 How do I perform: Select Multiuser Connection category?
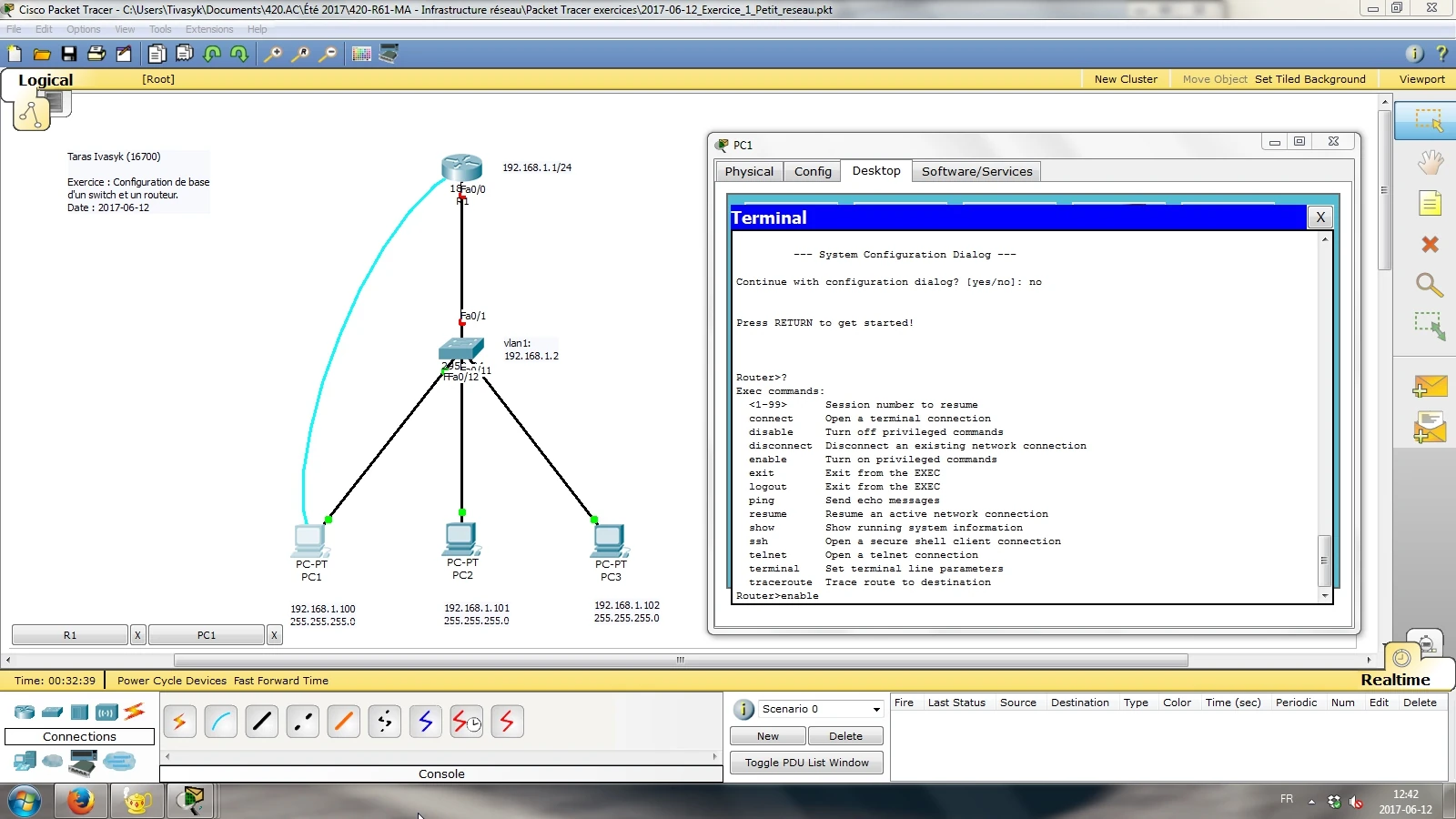[119, 761]
